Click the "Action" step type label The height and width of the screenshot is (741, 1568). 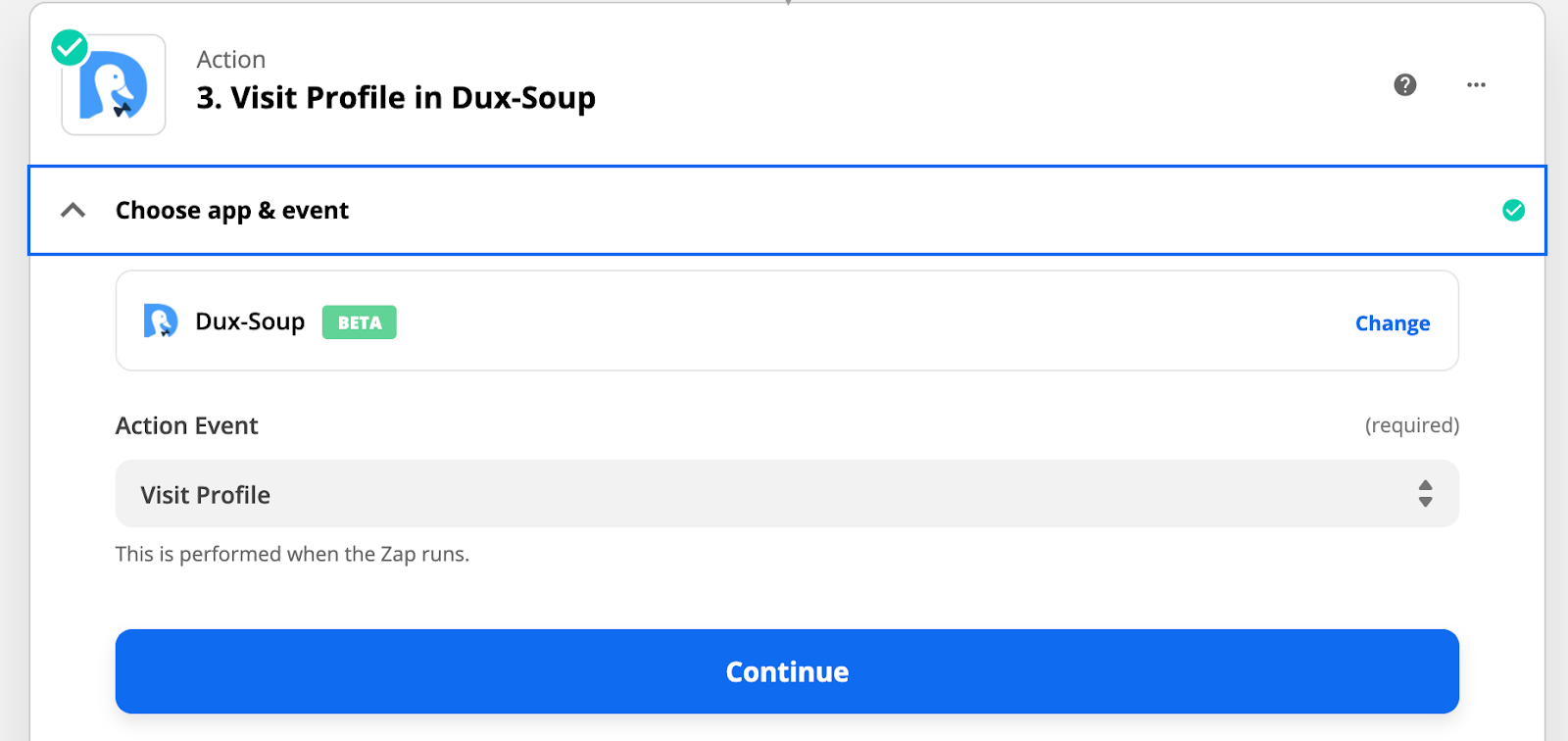pyautogui.click(x=231, y=60)
